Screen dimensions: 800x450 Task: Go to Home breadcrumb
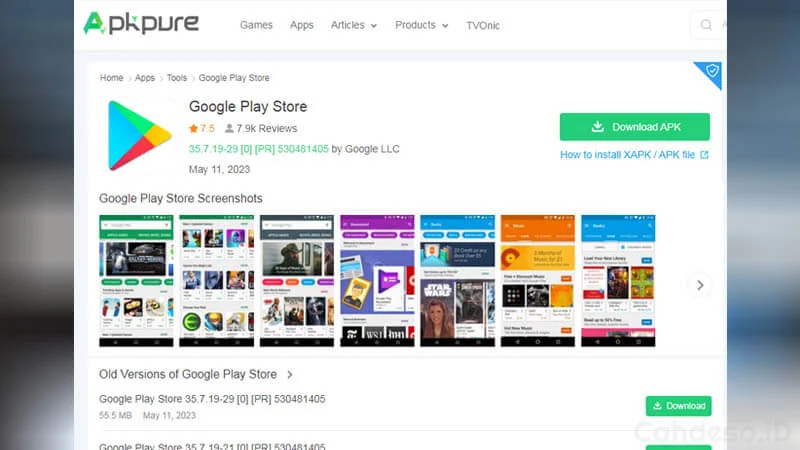click(111, 78)
